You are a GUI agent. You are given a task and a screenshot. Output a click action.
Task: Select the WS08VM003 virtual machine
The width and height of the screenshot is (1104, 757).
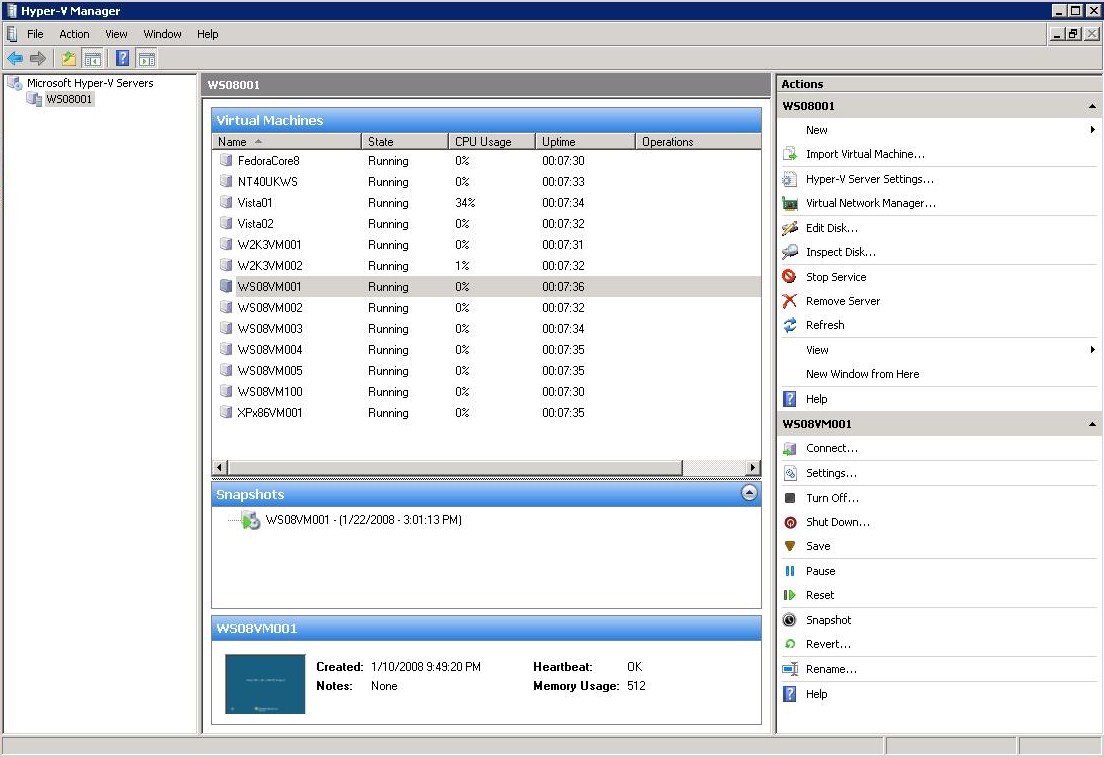486,329
